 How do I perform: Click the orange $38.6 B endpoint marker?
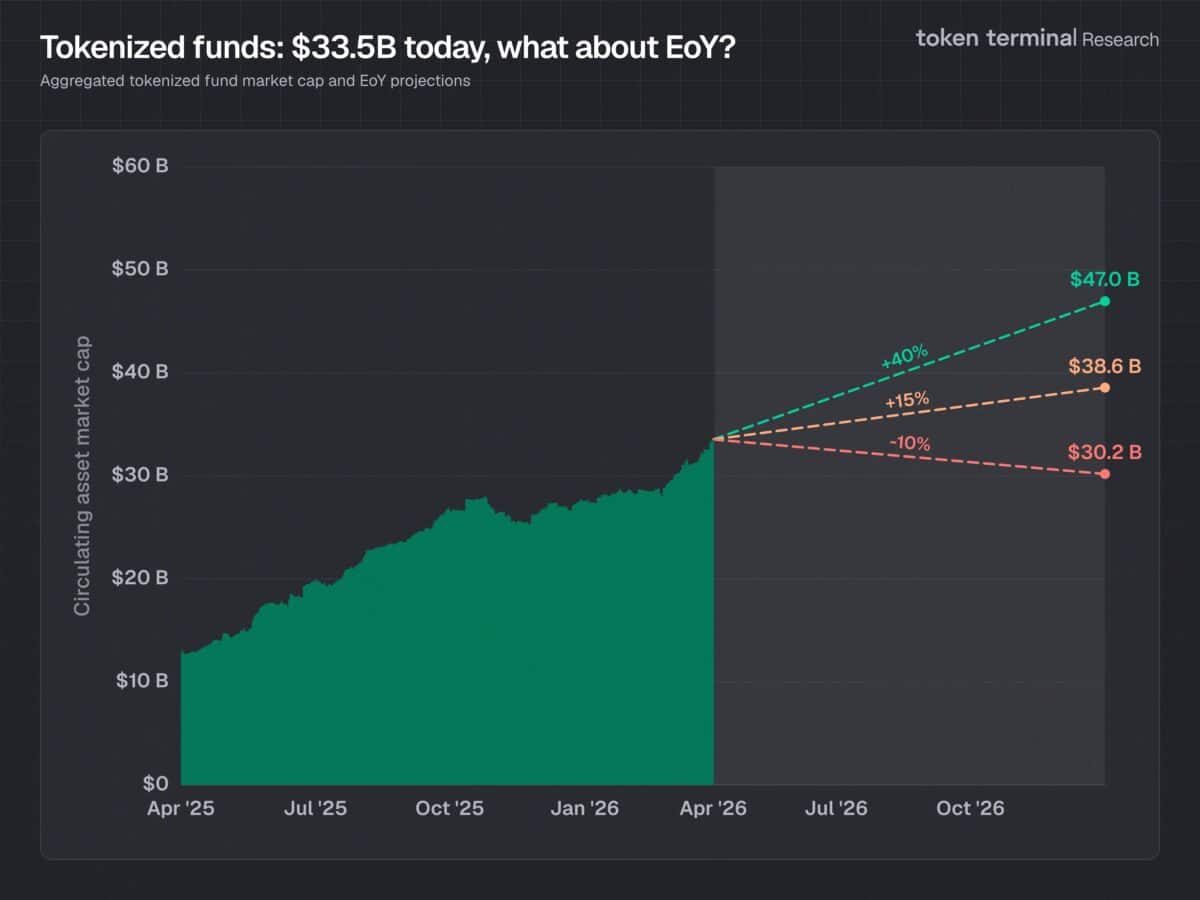coord(1105,387)
